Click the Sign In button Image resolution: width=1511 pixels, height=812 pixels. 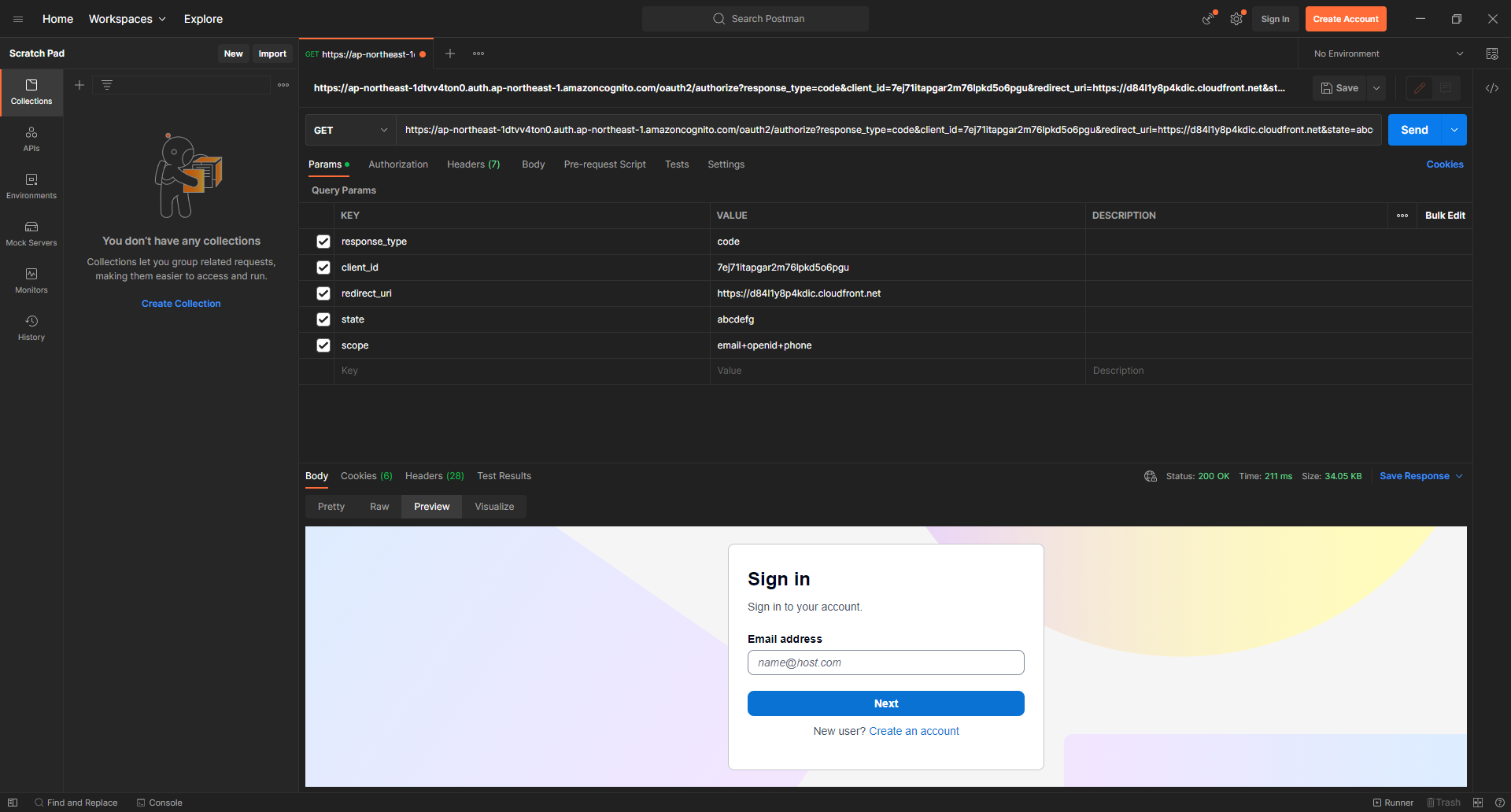(x=1275, y=19)
